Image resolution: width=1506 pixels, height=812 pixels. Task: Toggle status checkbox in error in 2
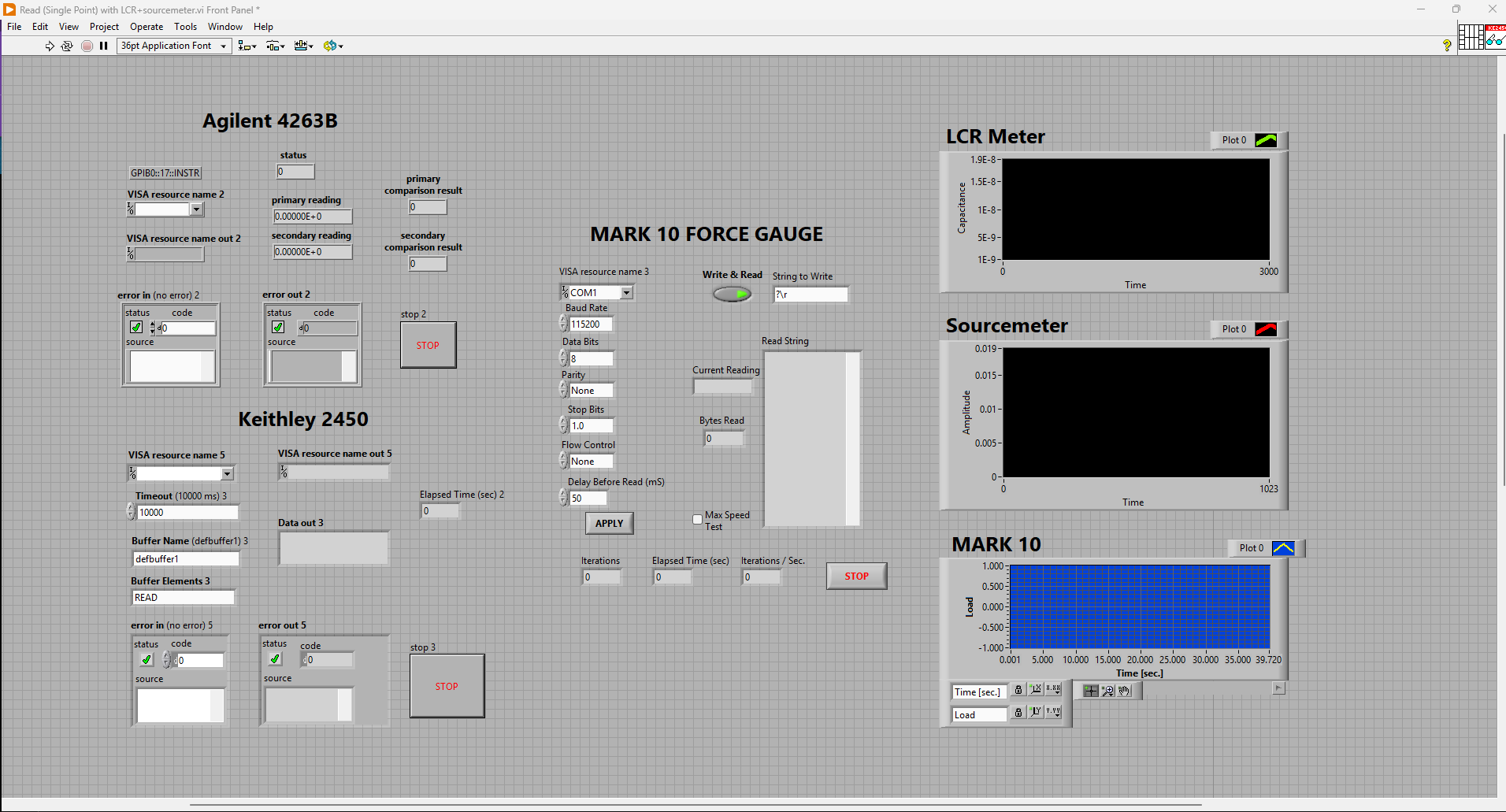(136, 327)
